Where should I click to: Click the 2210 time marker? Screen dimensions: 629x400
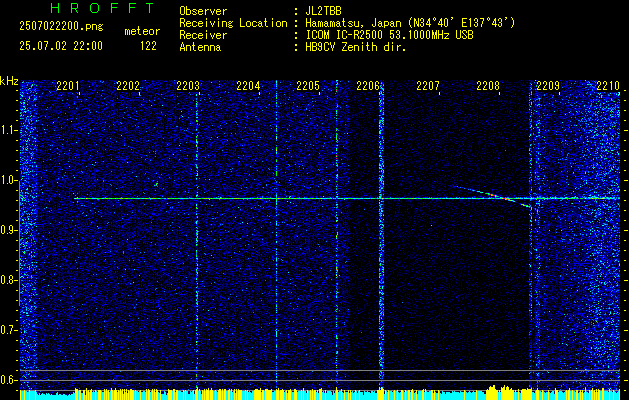click(x=608, y=86)
